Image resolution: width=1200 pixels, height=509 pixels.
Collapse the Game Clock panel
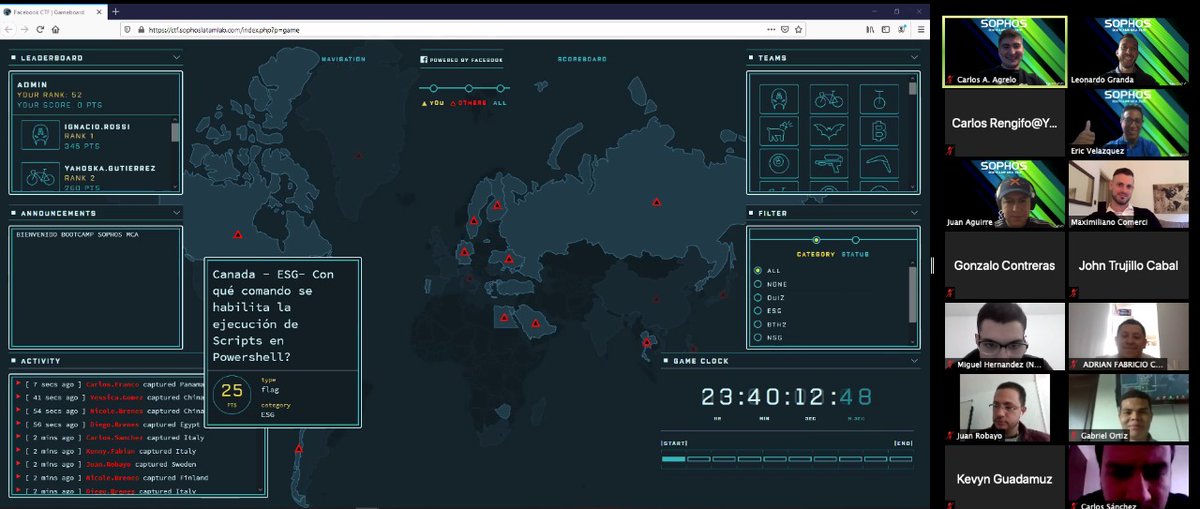pos(914,360)
